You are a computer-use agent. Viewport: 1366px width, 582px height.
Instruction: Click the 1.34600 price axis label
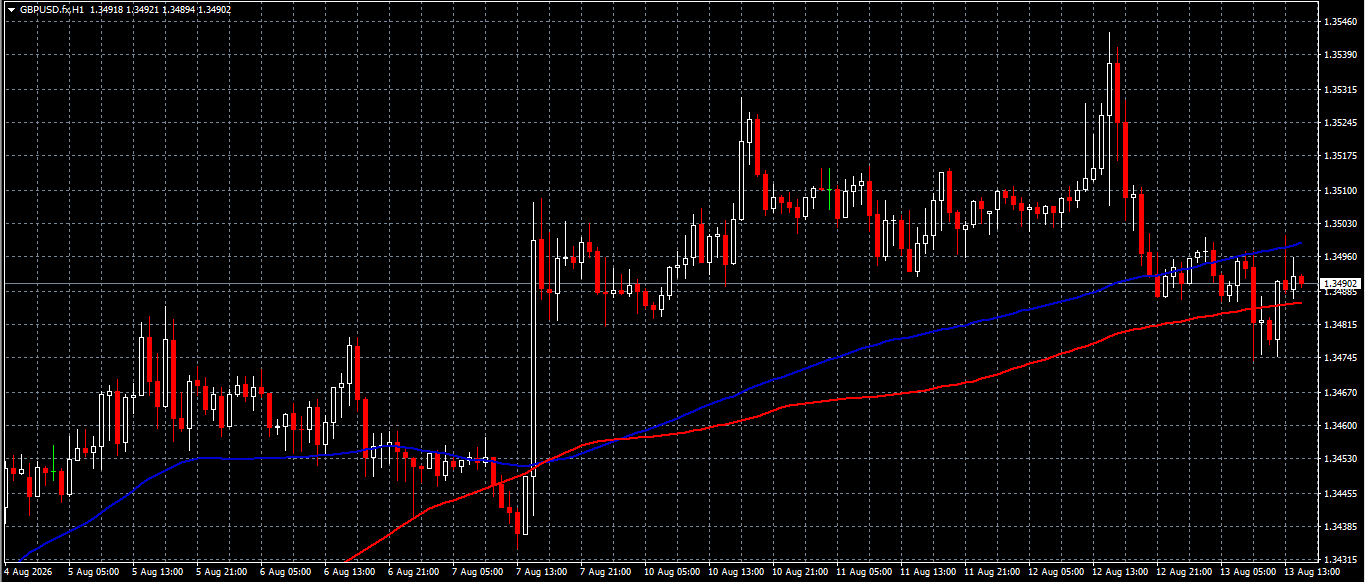[1340, 426]
